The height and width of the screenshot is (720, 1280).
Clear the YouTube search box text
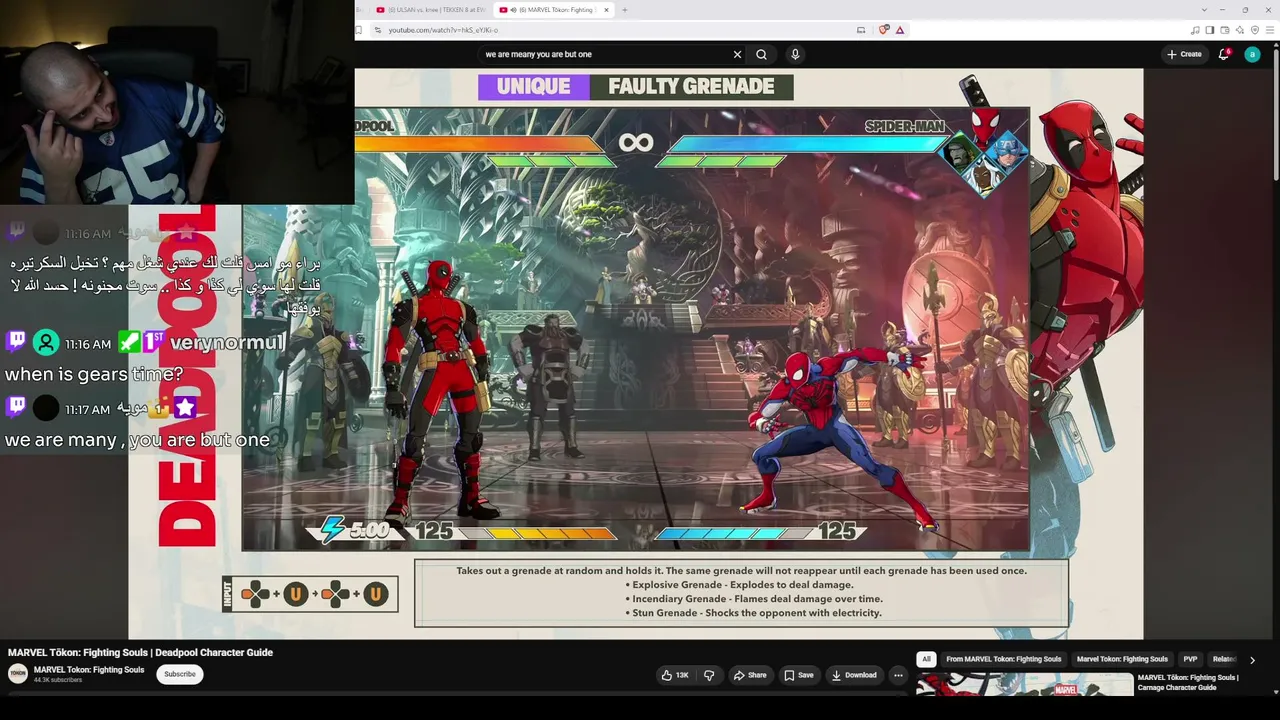click(737, 55)
